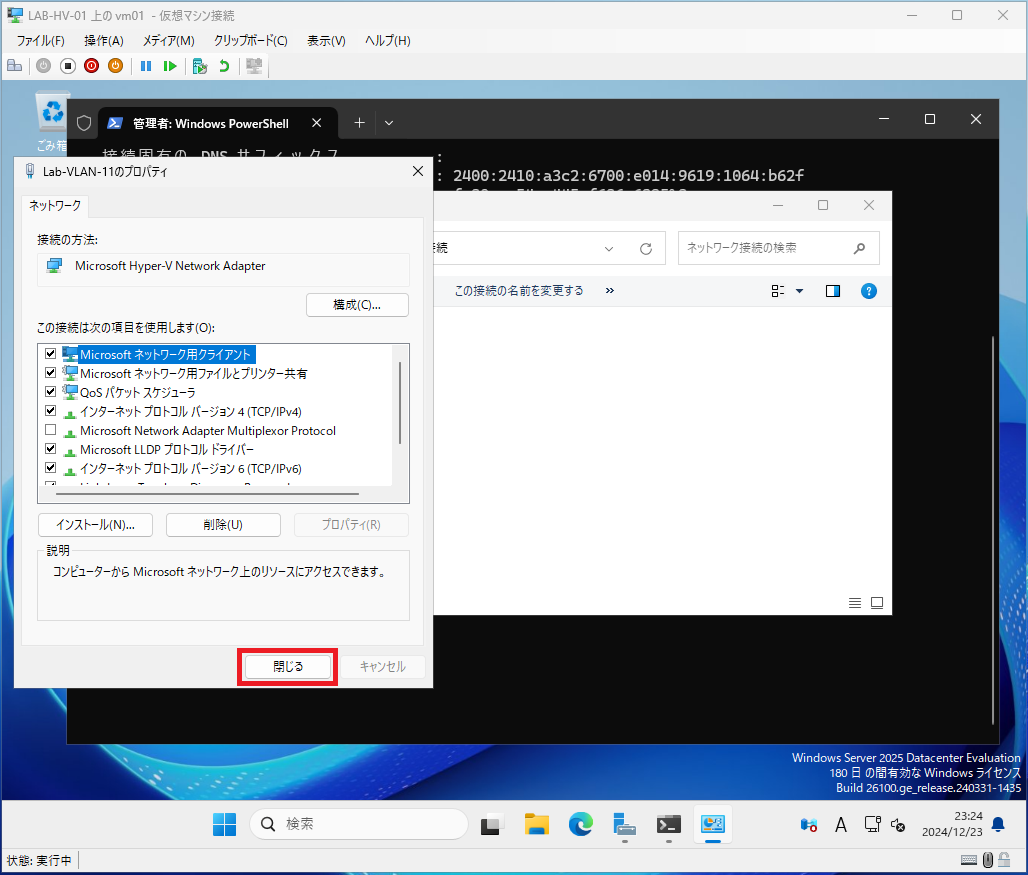Open the メディア(M) menu
Screen dimensions: 1028x875
point(169,41)
